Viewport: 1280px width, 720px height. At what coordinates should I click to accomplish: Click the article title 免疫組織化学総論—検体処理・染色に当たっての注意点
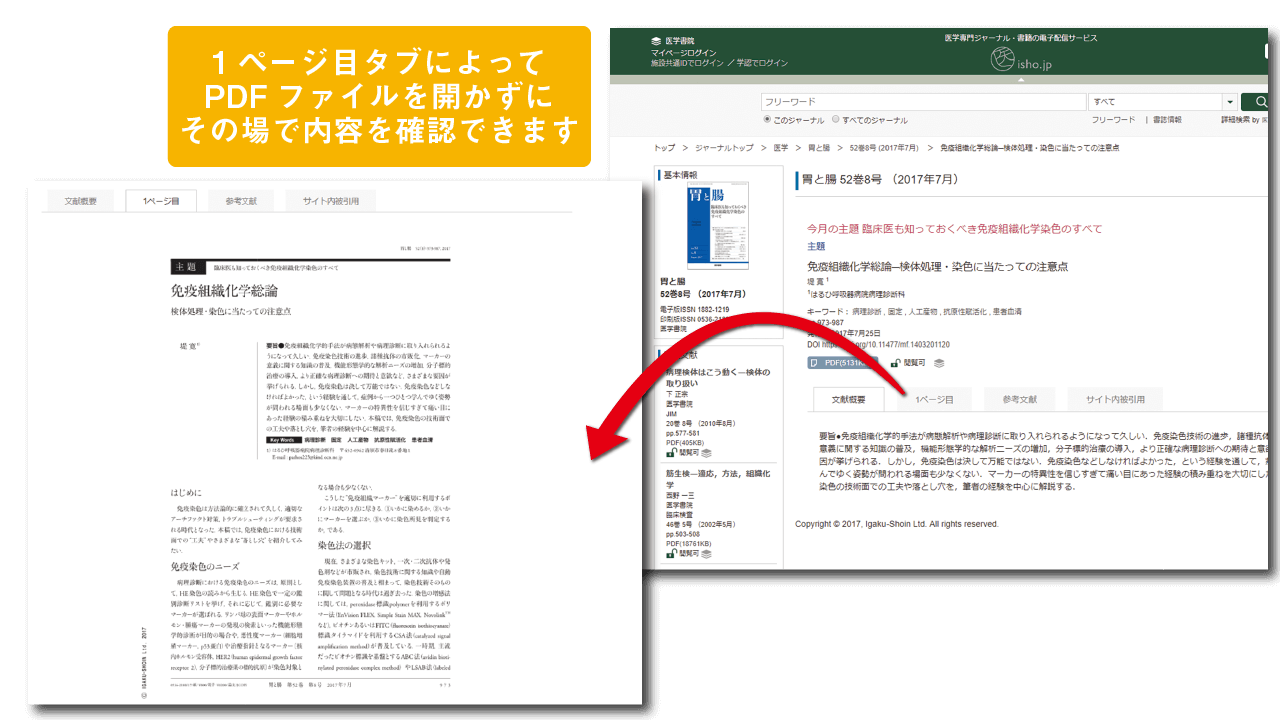pyautogui.click(x=937, y=266)
